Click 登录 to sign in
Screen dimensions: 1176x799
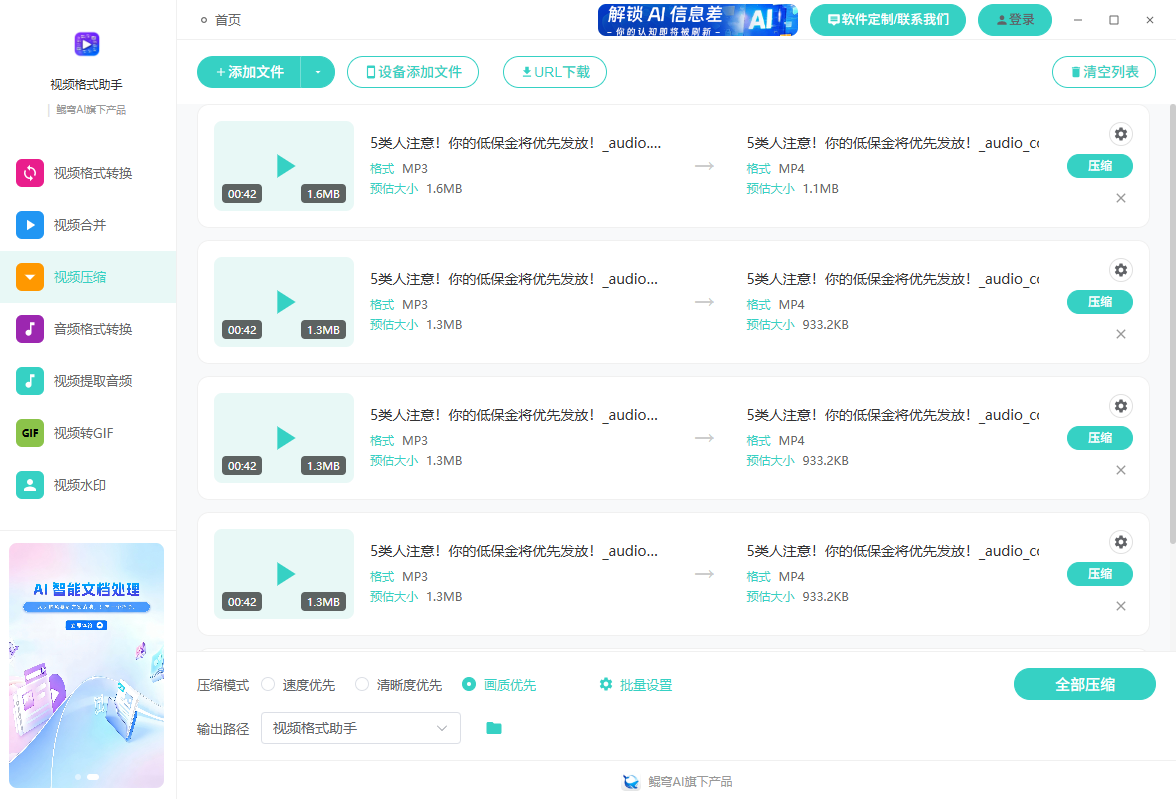1014,19
